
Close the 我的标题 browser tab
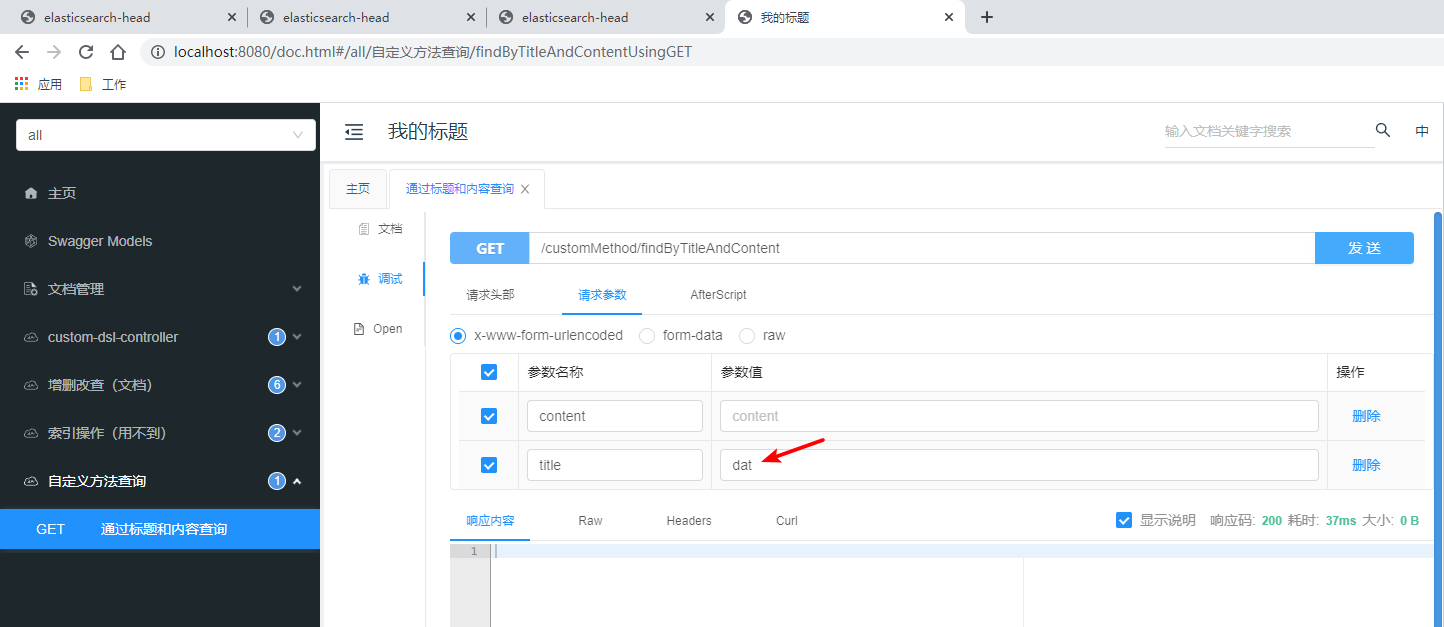point(948,17)
